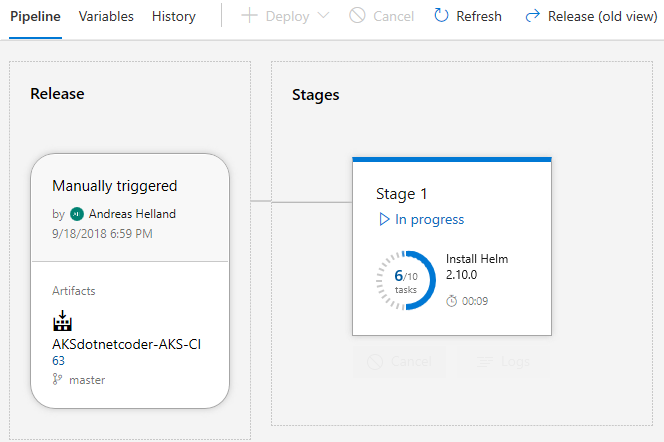664x442 pixels.
Task: Open build number 63 link
Action: 58,361
